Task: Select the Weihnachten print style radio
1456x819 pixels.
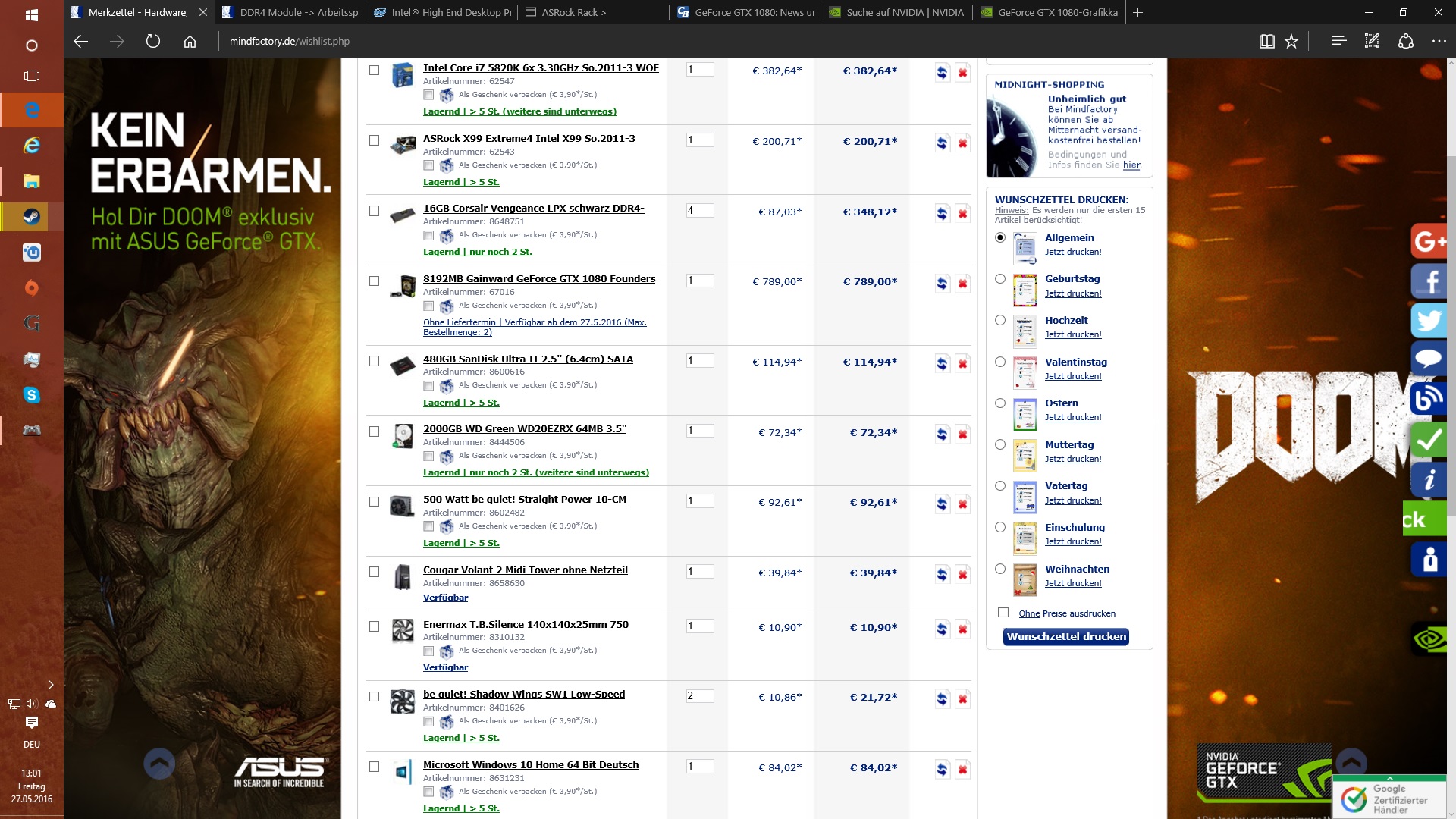Action: [x=1000, y=569]
